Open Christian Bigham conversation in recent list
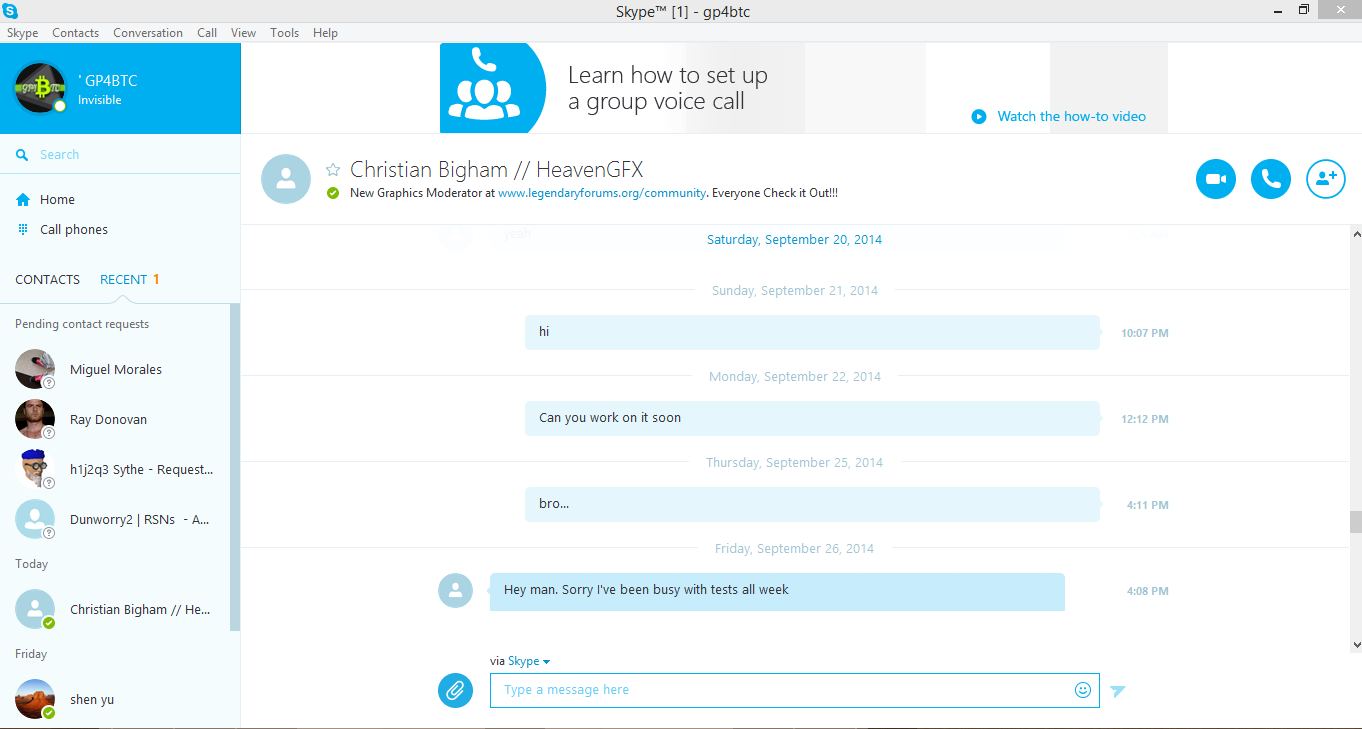This screenshot has width=1362, height=729. [116, 609]
